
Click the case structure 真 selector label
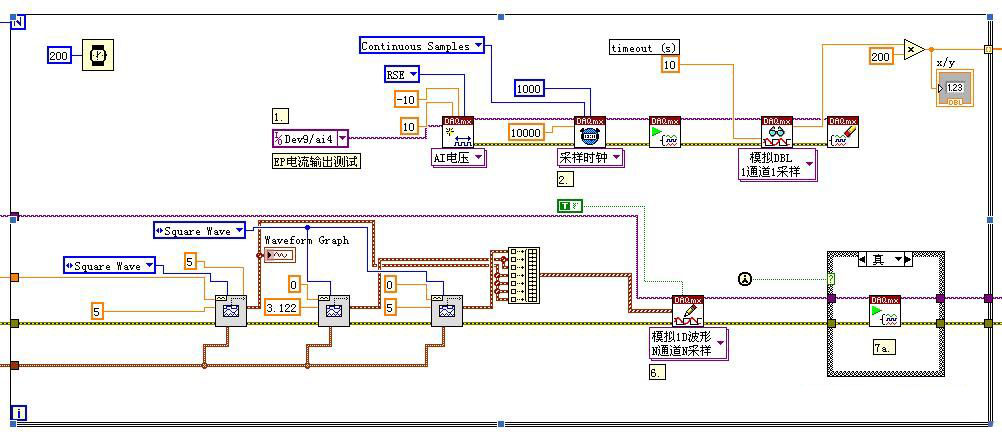(886, 259)
